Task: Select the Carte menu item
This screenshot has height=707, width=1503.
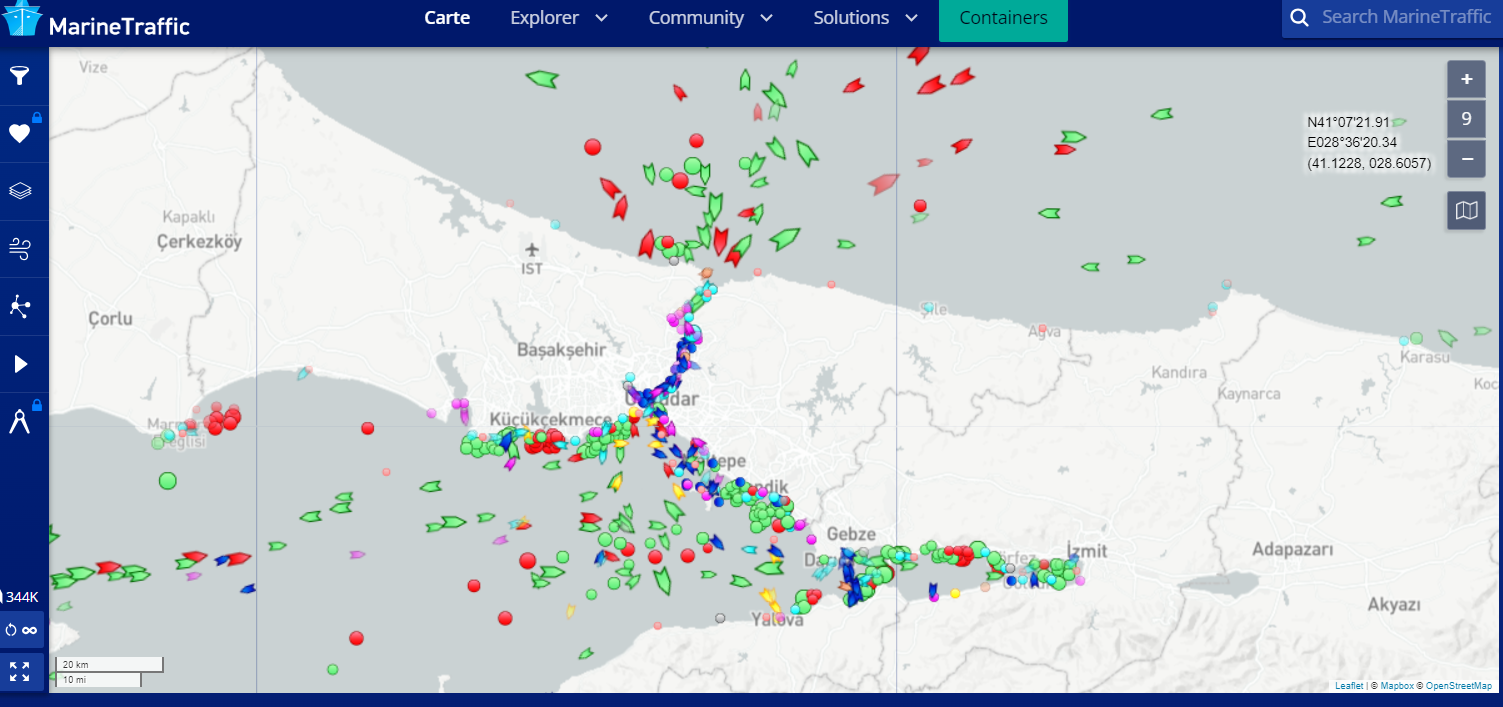Action: point(447,18)
